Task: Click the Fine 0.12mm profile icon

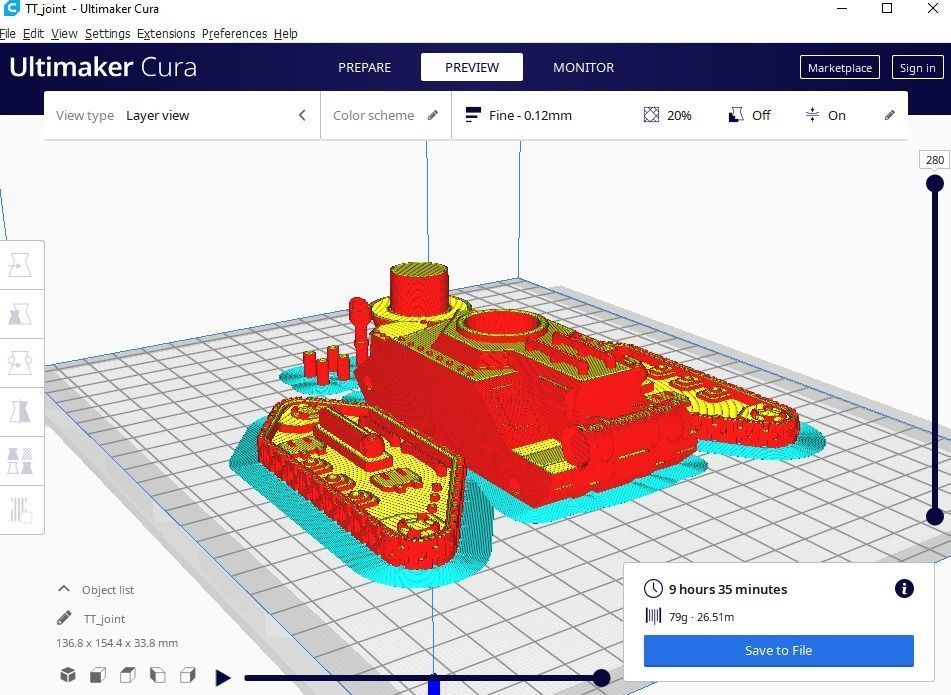Action: [x=472, y=115]
